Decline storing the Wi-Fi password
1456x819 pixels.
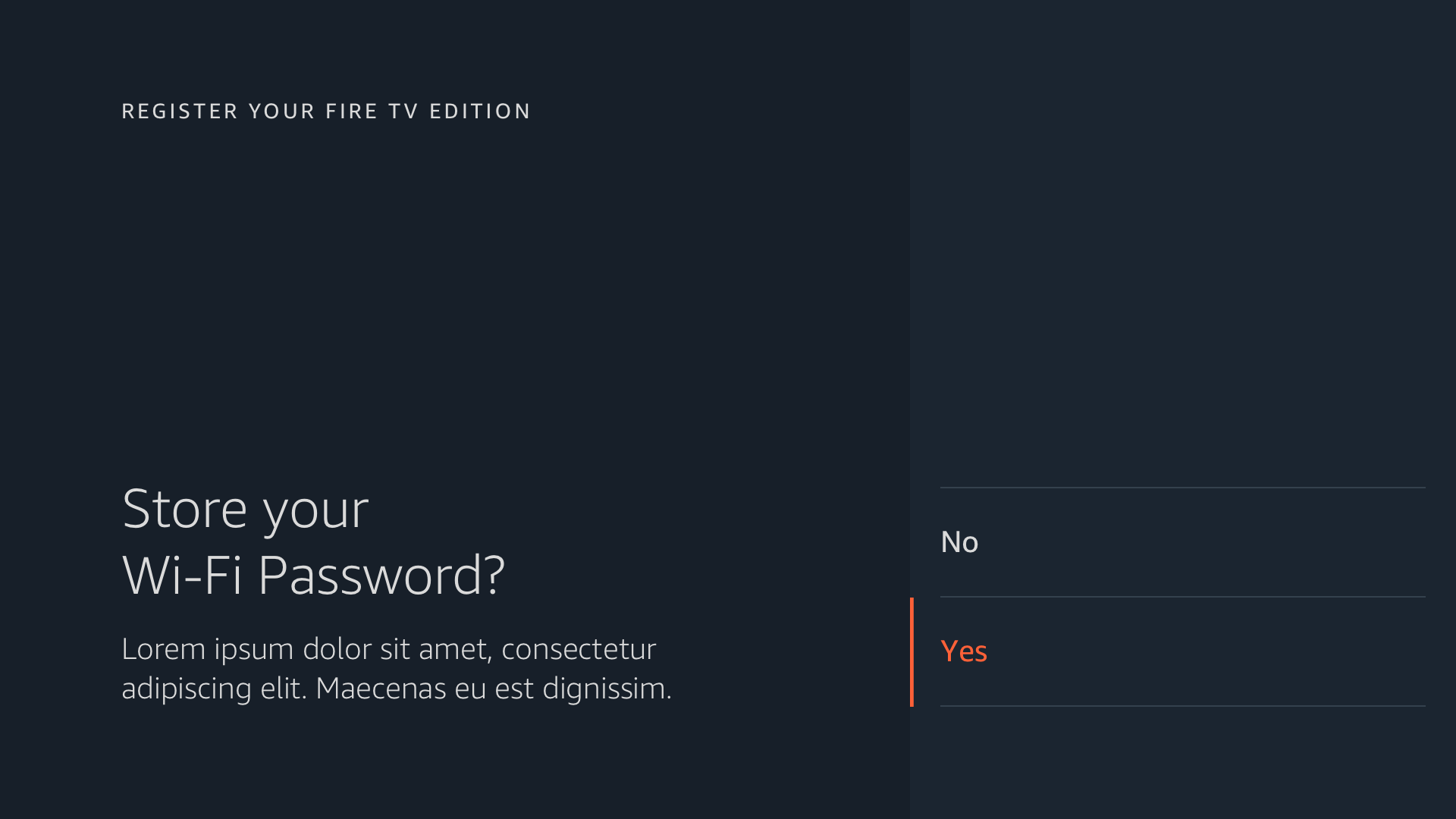point(959,542)
